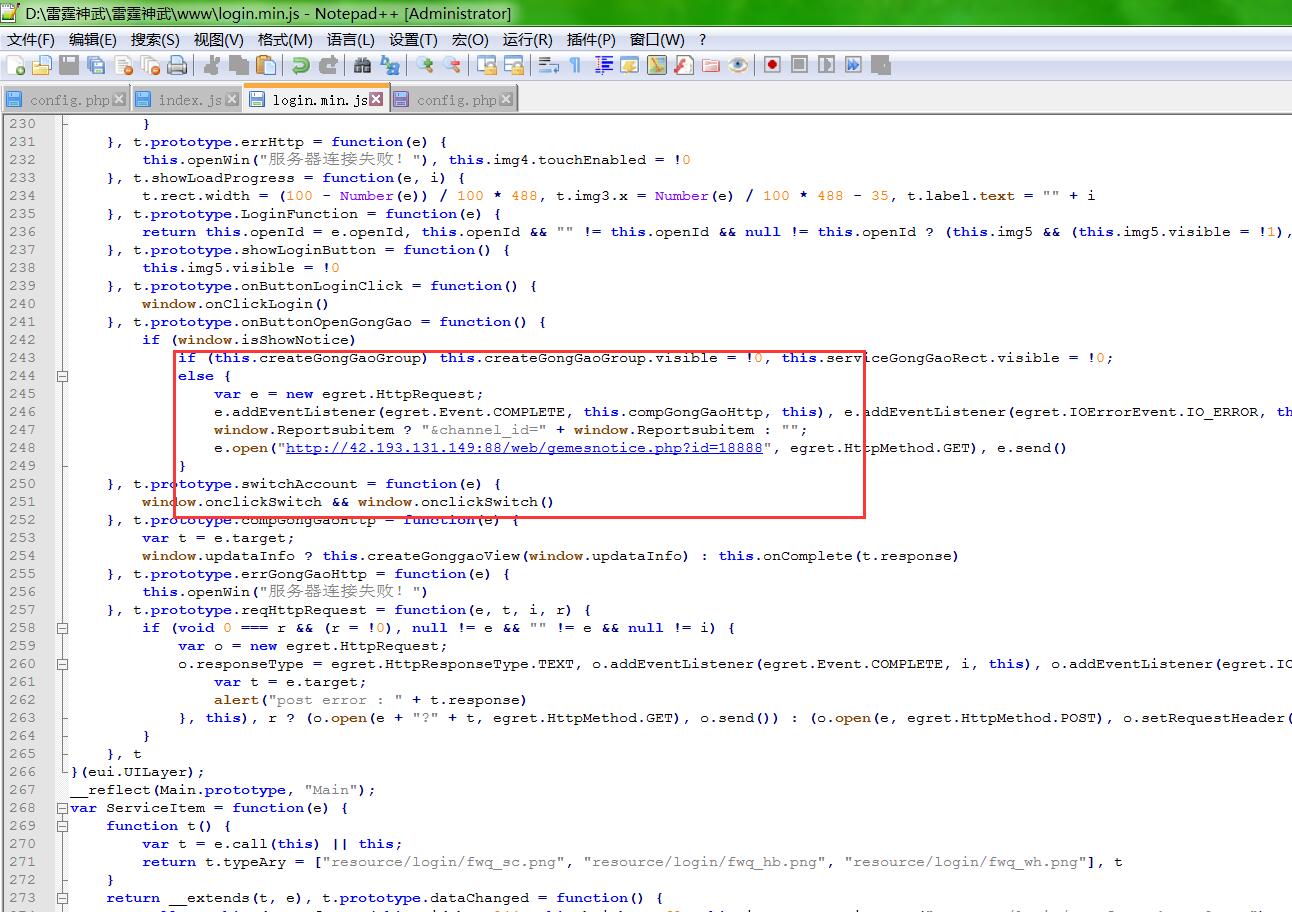Open the 搜索(S) menu
Screen dimensions: 1292x912
(155, 40)
